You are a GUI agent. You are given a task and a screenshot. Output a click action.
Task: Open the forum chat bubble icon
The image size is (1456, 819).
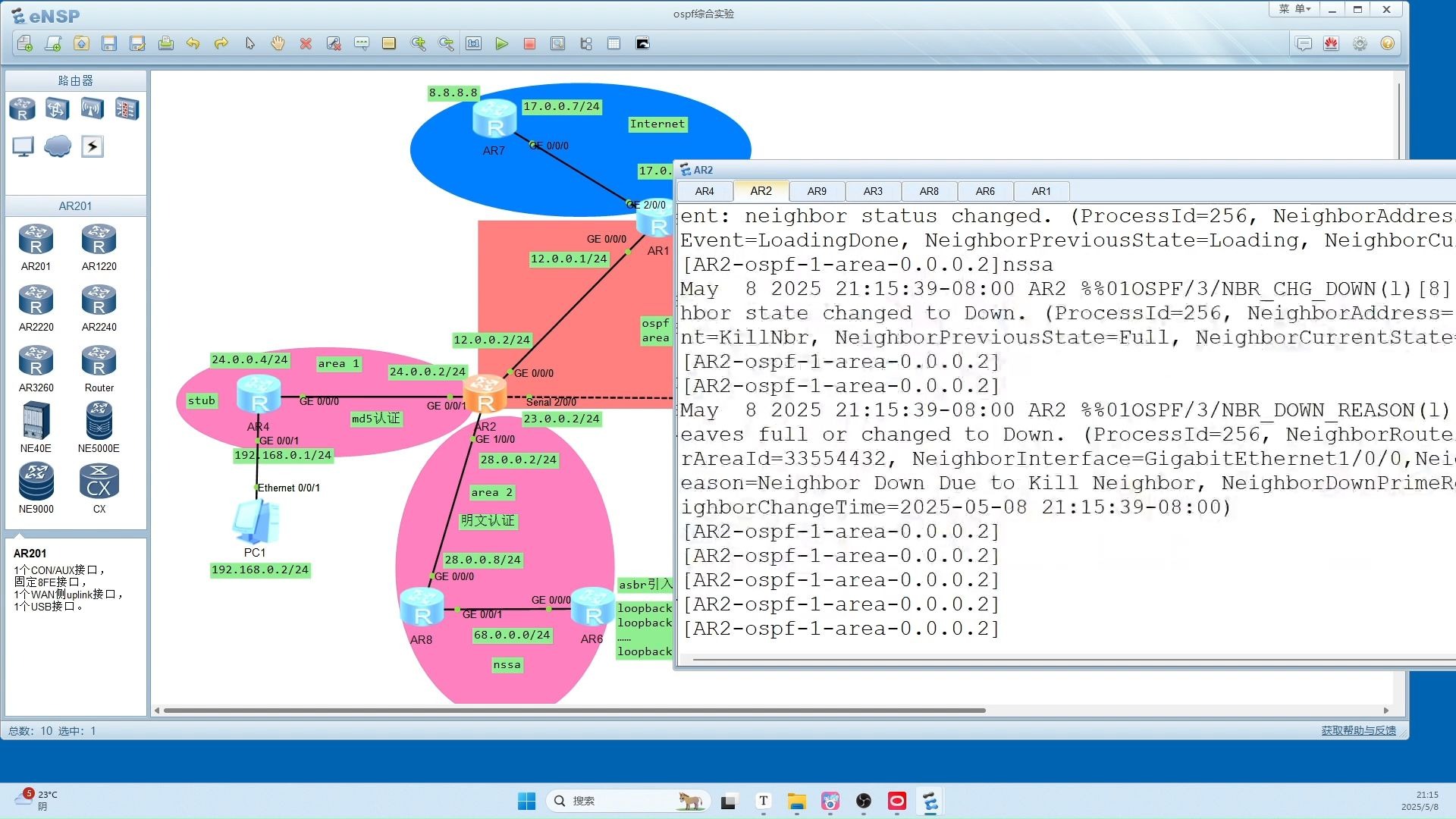pos(1304,44)
